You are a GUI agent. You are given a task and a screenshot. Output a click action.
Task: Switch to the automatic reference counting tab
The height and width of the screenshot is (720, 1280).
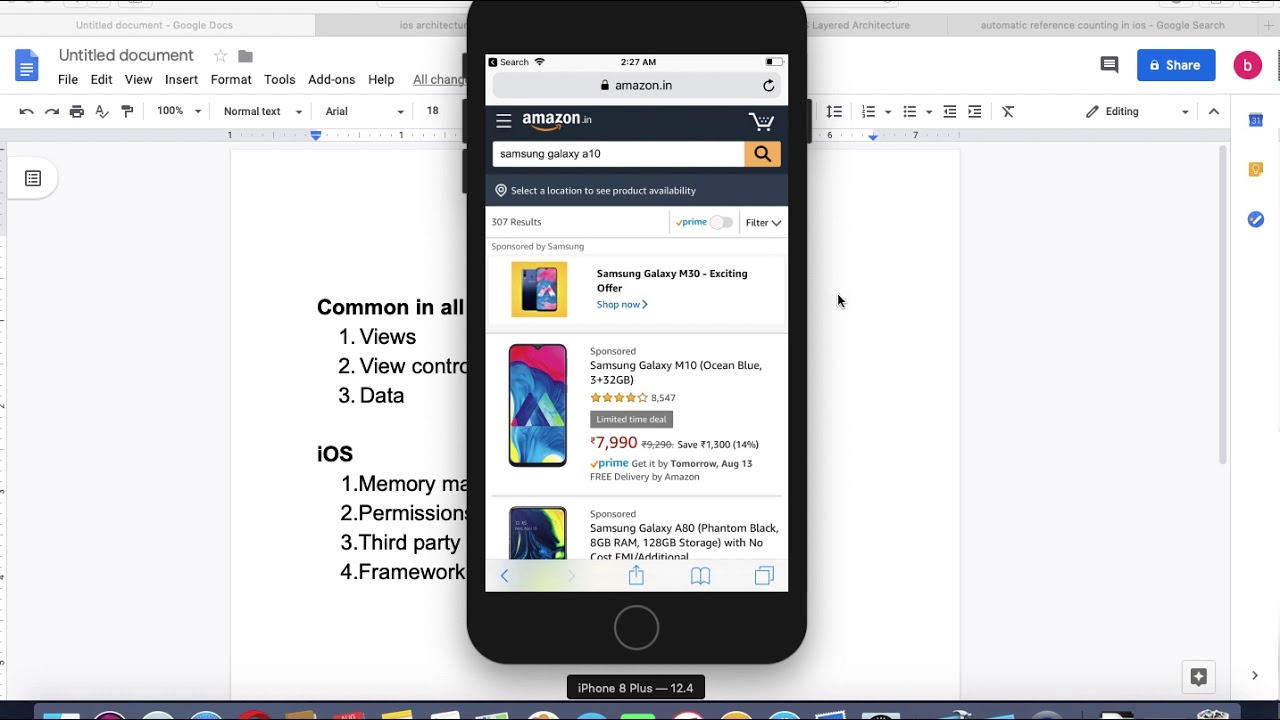coord(1103,25)
